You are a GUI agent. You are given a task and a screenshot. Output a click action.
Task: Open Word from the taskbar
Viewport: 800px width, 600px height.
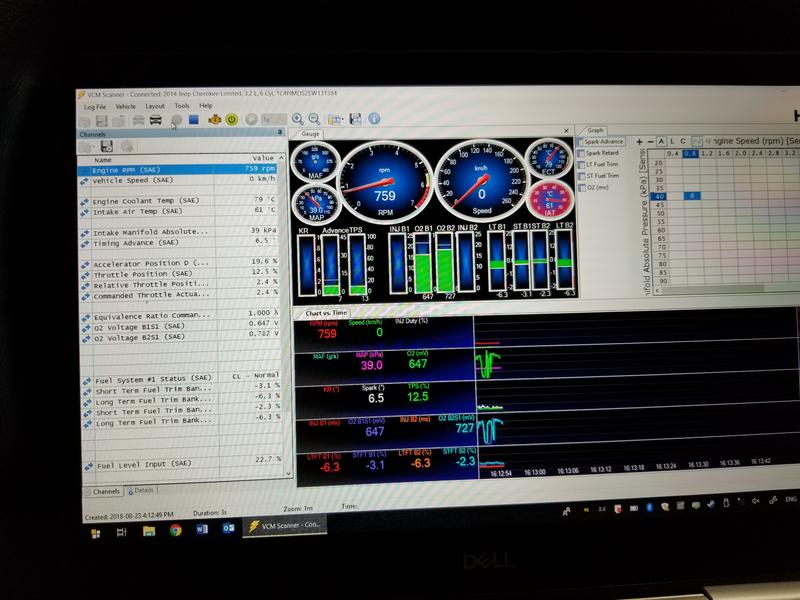[x=202, y=529]
